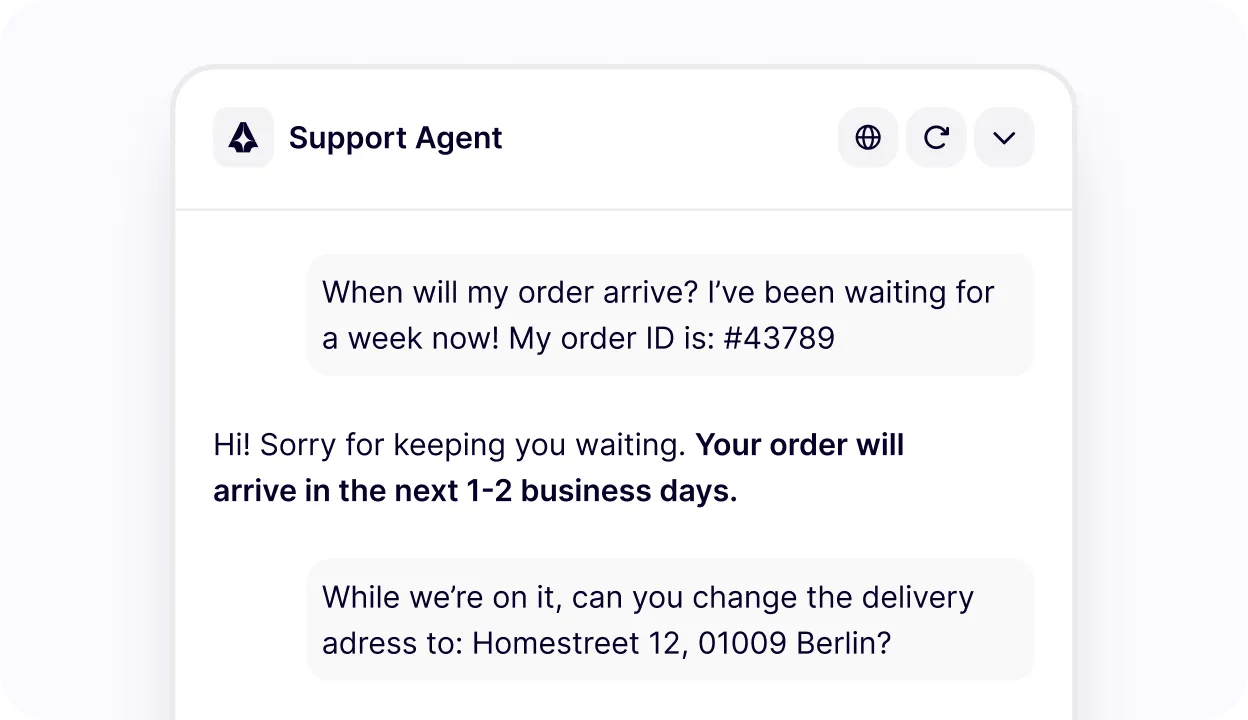Restart the conversation with refresh icon
1248x720 pixels.
click(x=936, y=137)
